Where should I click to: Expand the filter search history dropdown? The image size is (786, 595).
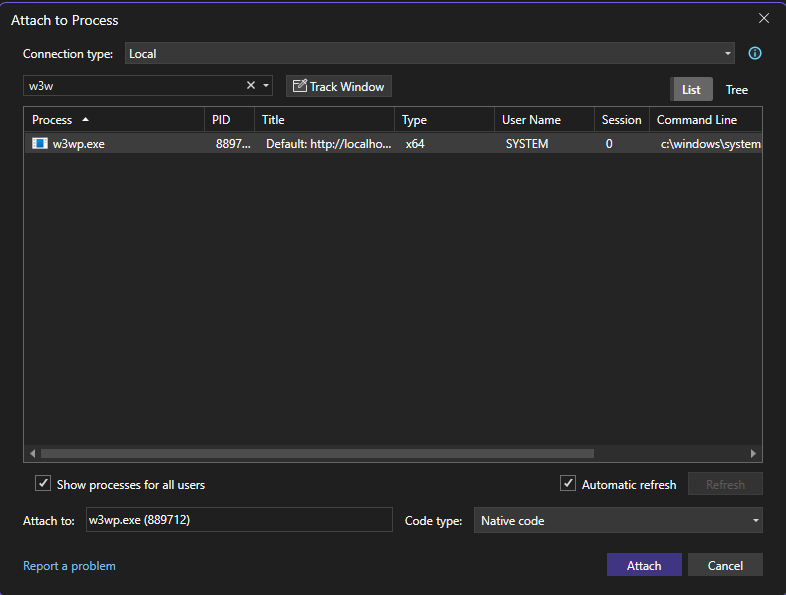coord(267,86)
